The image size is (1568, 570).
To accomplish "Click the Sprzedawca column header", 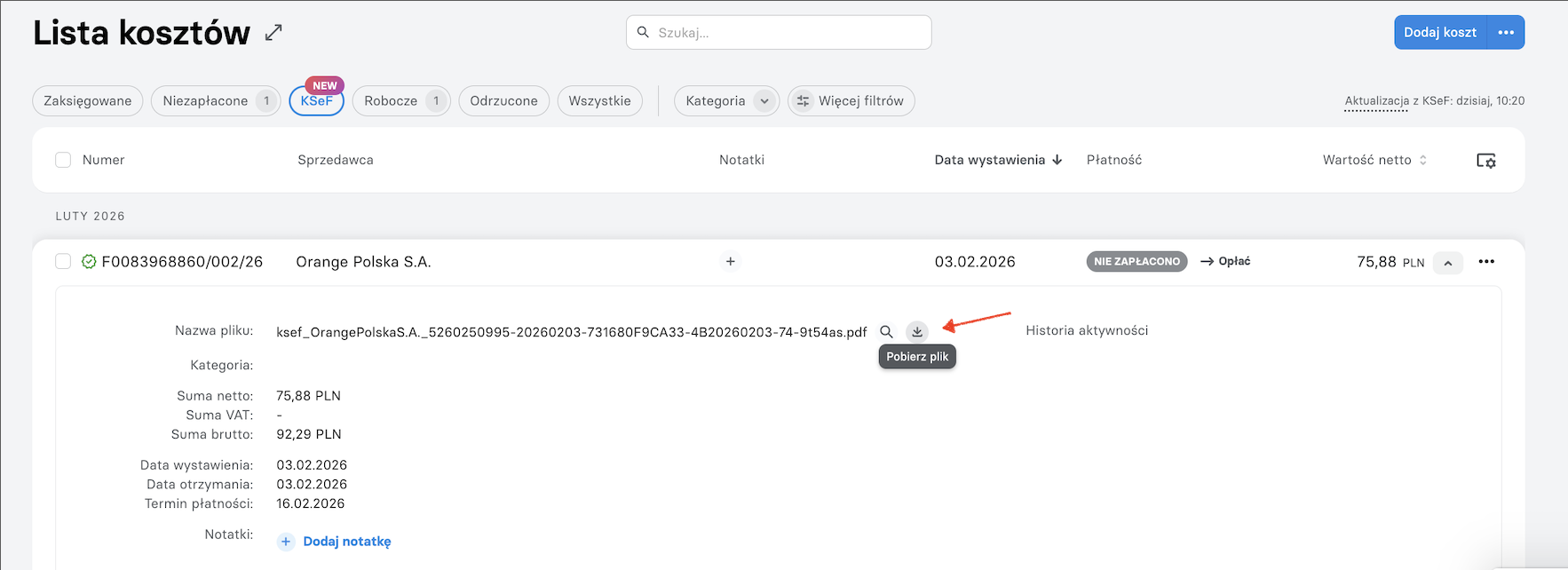I will tap(336, 160).
